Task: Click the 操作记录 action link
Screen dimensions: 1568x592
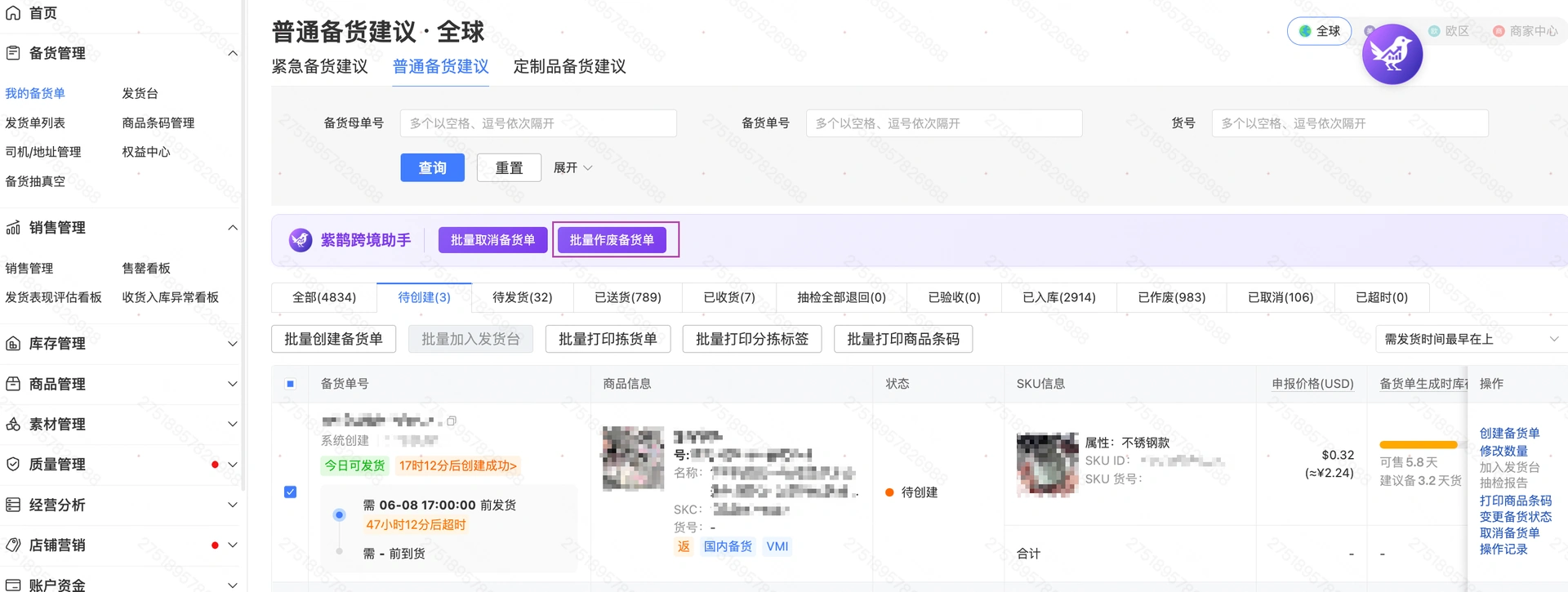Action: tap(1503, 550)
